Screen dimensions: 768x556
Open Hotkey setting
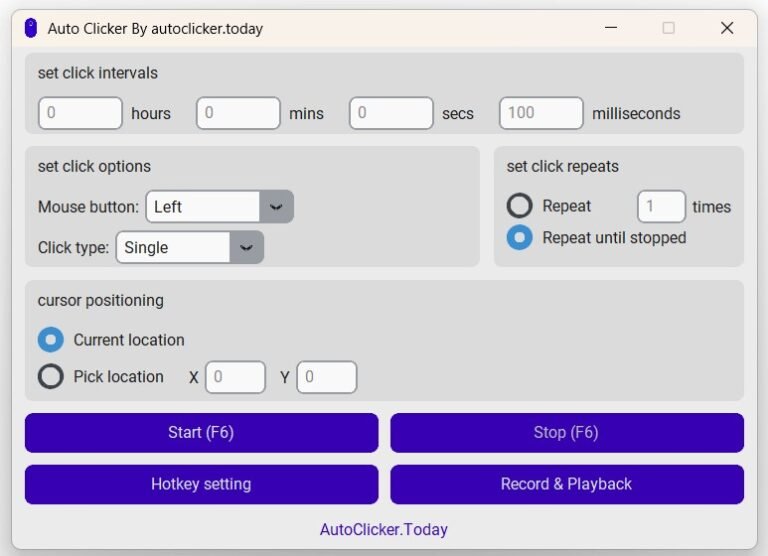(x=201, y=484)
